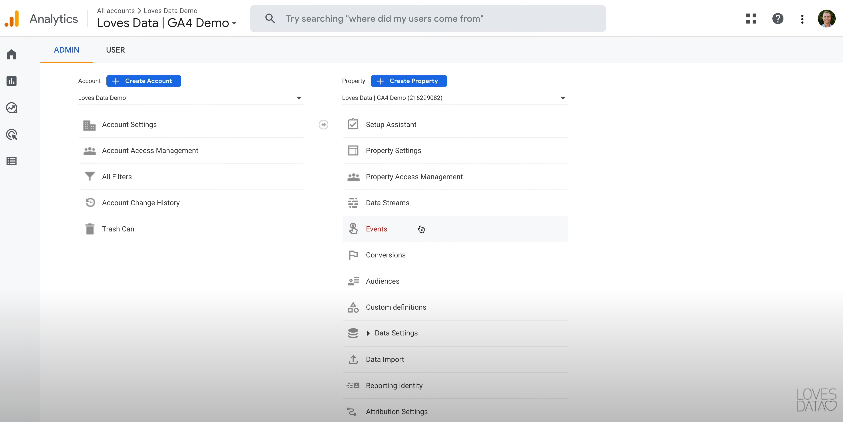Open Audiences link
The height and width of the screenshot is (422, 843).
pos(382,281)
